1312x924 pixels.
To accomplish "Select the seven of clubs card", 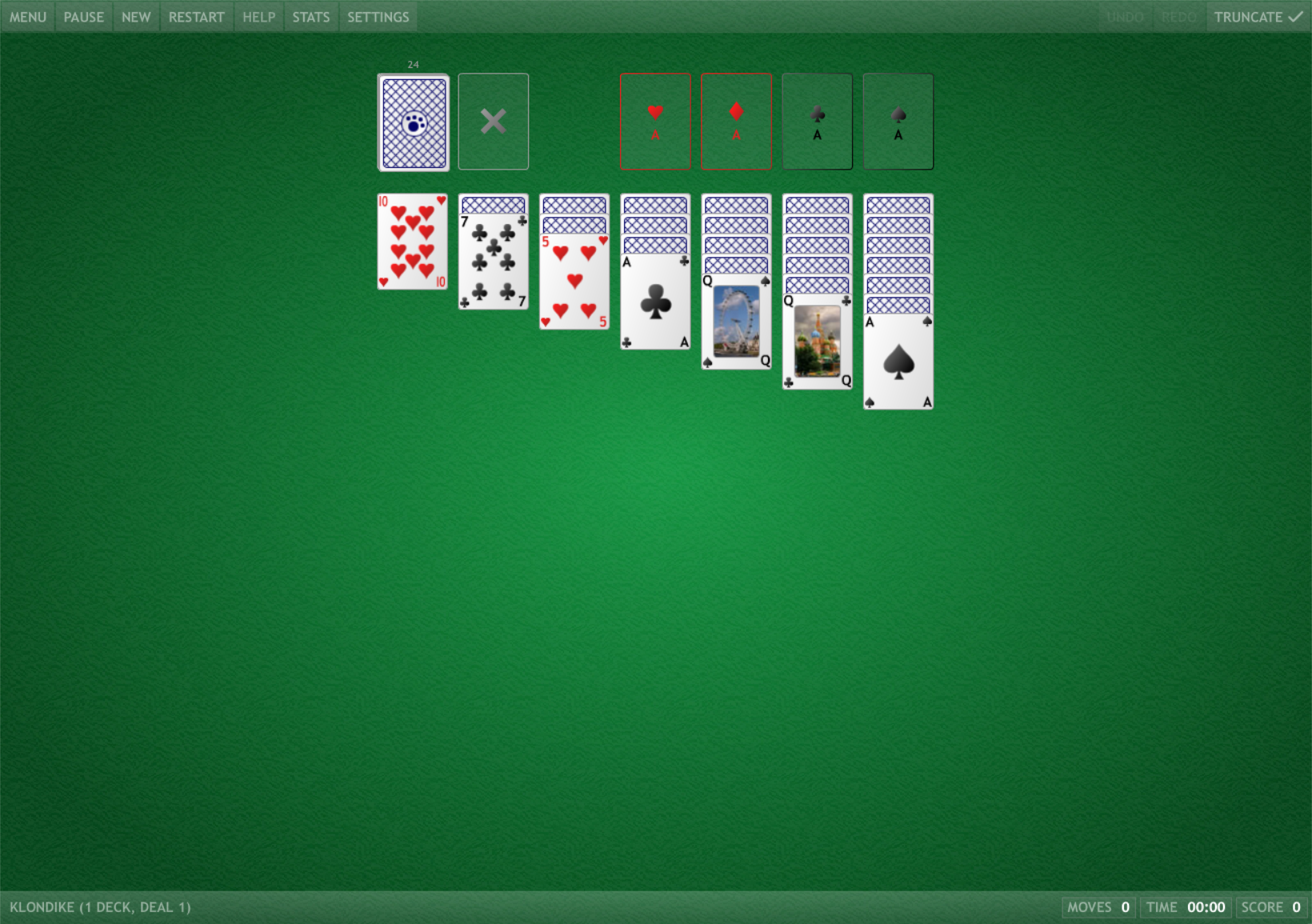I will coord(493,262).
